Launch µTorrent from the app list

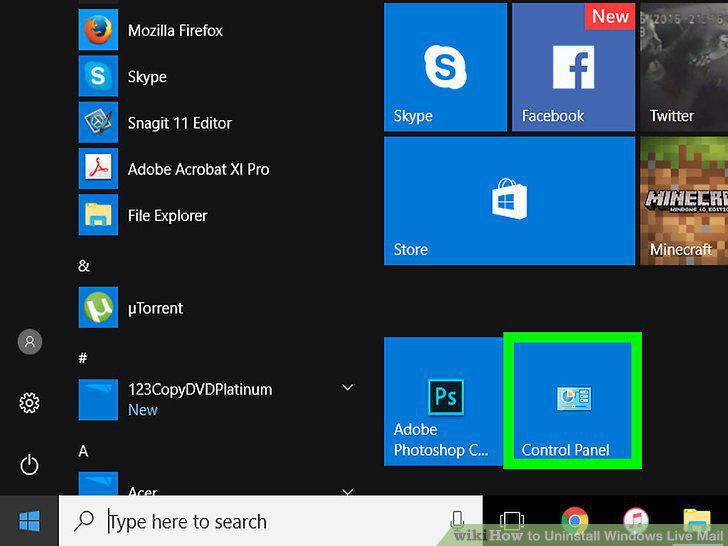click(x=214, y=307)
